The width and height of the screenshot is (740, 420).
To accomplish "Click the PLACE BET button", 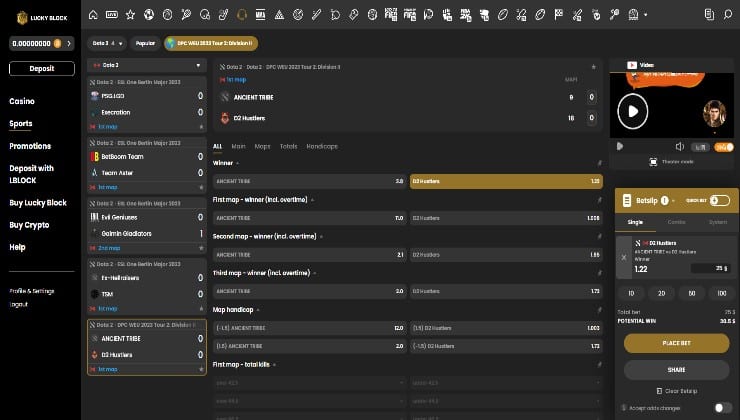I will pyautogui.click(x=676, y=344).
